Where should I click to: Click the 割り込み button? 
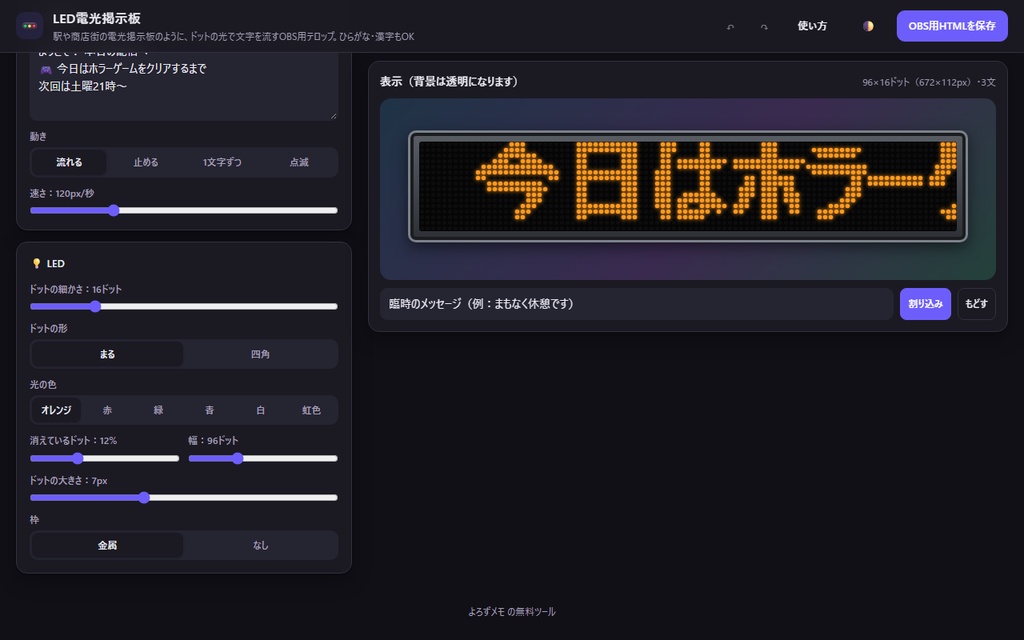[x=925, y=304]
